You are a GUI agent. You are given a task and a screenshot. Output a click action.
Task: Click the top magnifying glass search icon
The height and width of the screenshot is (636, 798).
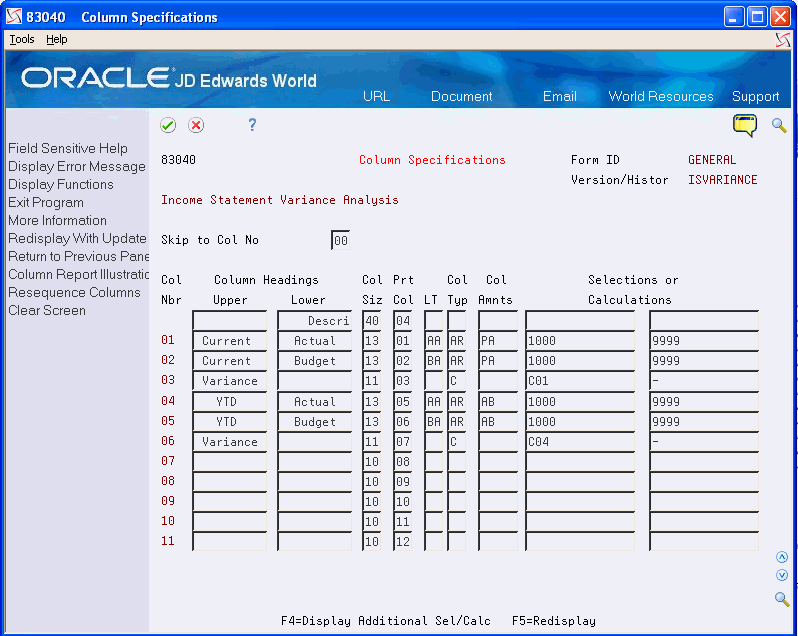[x=779, y=125]
